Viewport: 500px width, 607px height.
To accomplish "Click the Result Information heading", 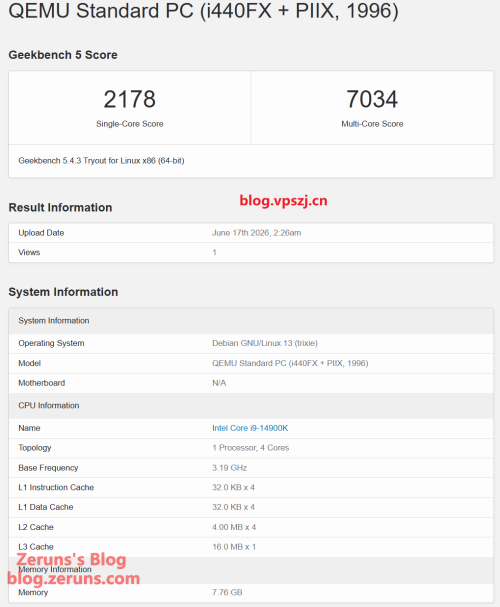I will (60, 207).
